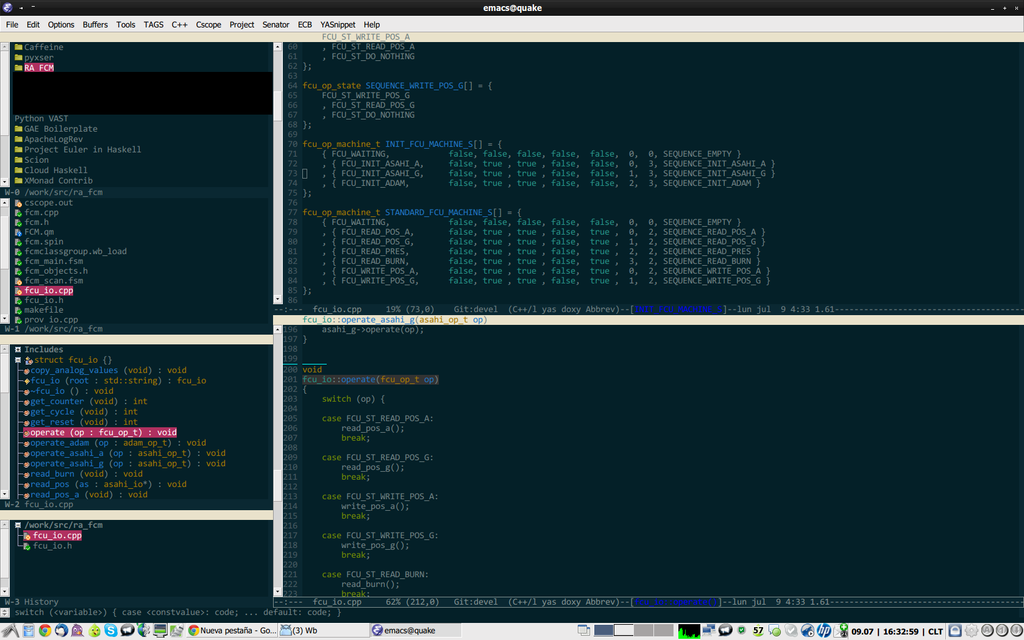Click the struct fcu_io class icon

click(29, 360)
